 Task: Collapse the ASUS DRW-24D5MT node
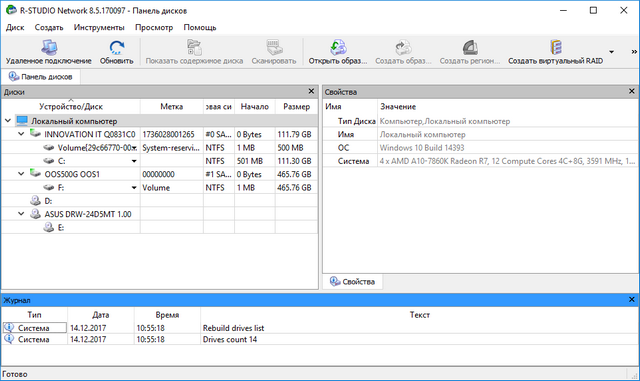tap(21, 214)
